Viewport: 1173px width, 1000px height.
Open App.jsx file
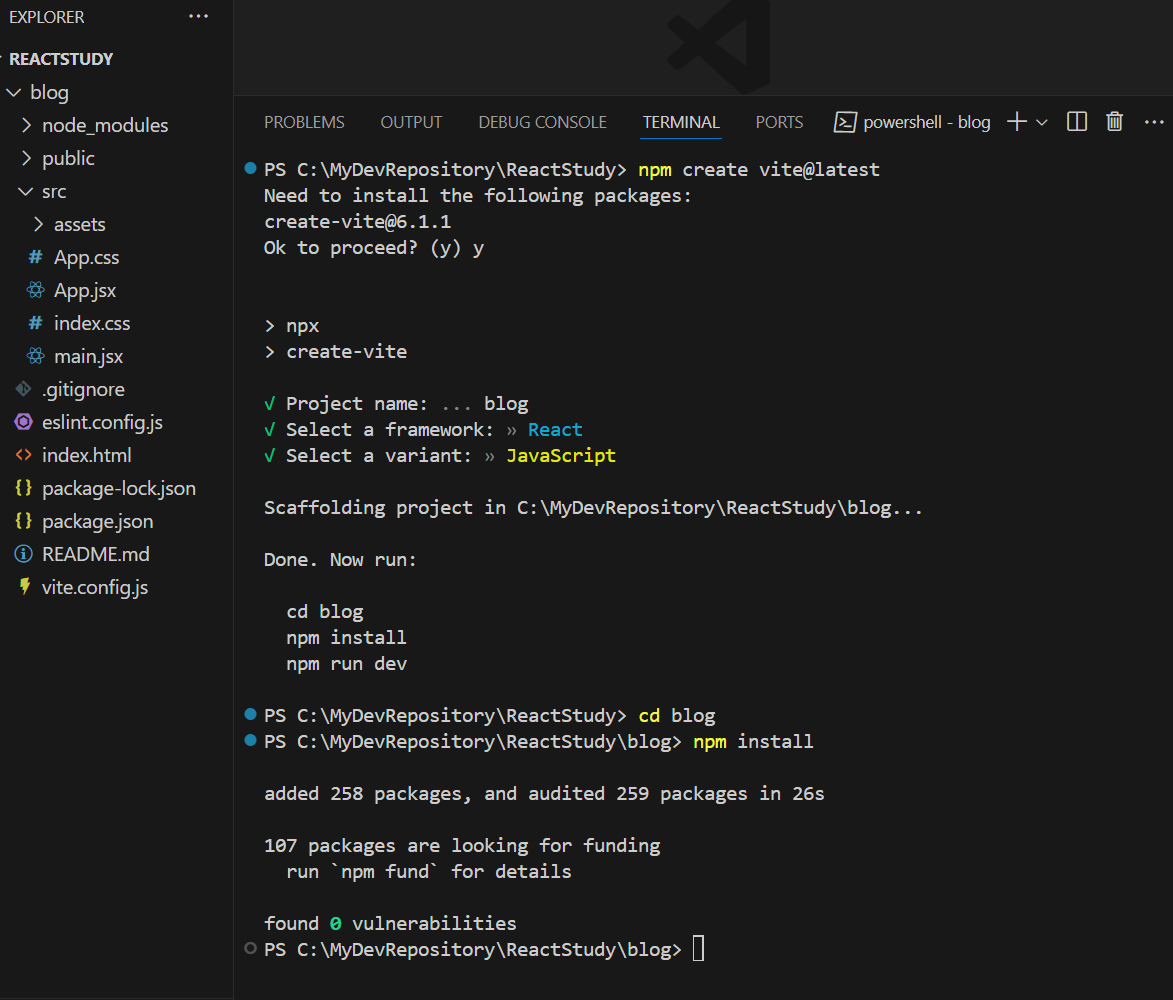pyautogui.click(x=85, y=290)
